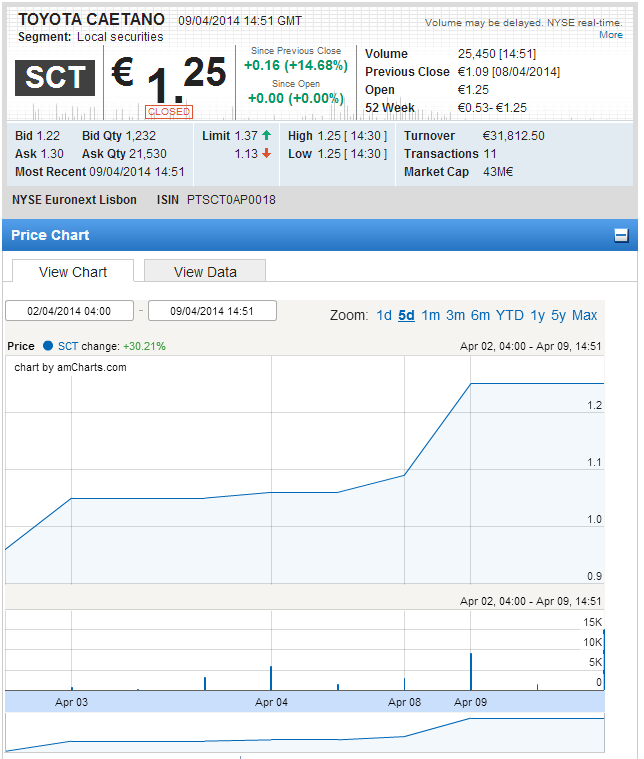Click the TOYOTA CAETANO company name
The image size is (644, 759).
pyautogui.click(x=91, y=19)
